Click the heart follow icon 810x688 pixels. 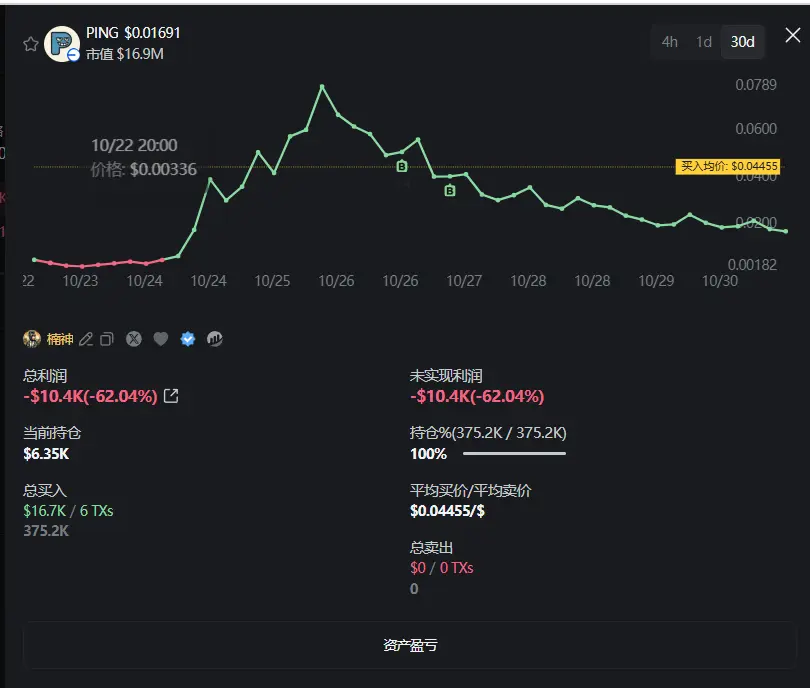pyautogui.click(x=161, y=339)
